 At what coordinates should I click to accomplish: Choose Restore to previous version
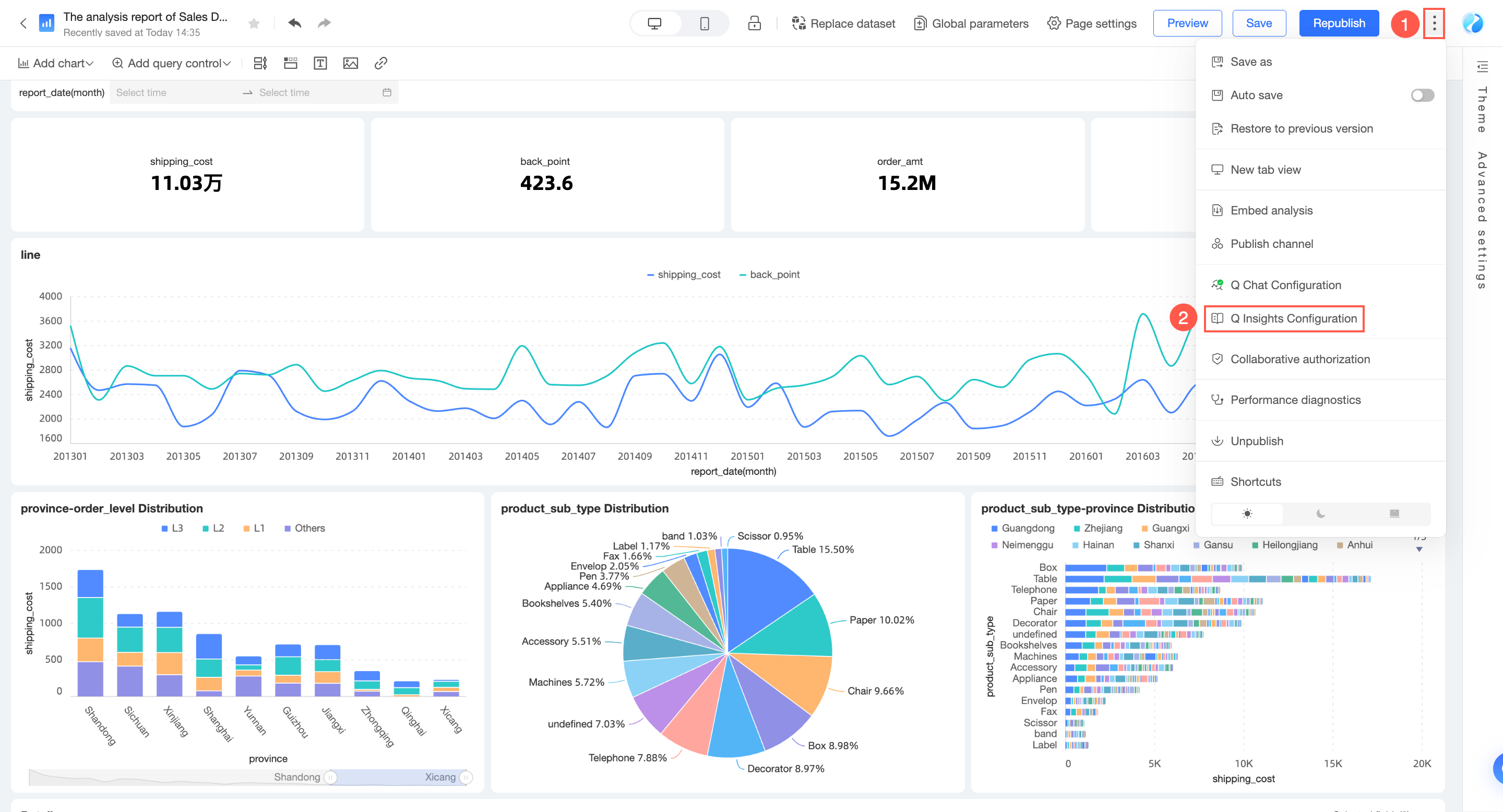[1301, 128]
